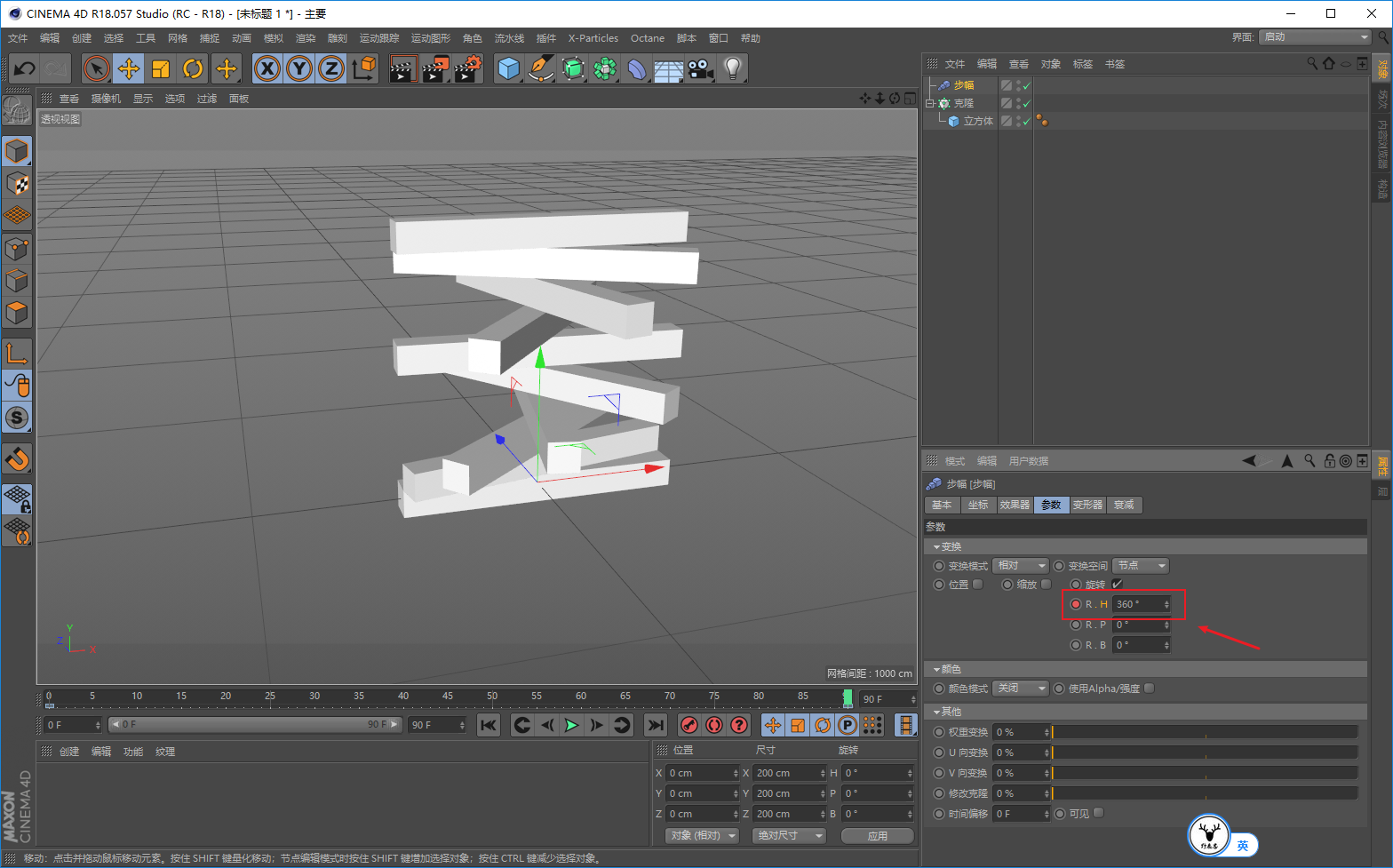Image resolution: width=1393 pixels, height=868 pixels.
Task: Select the Live Selection tool
Action: [97, 68]
